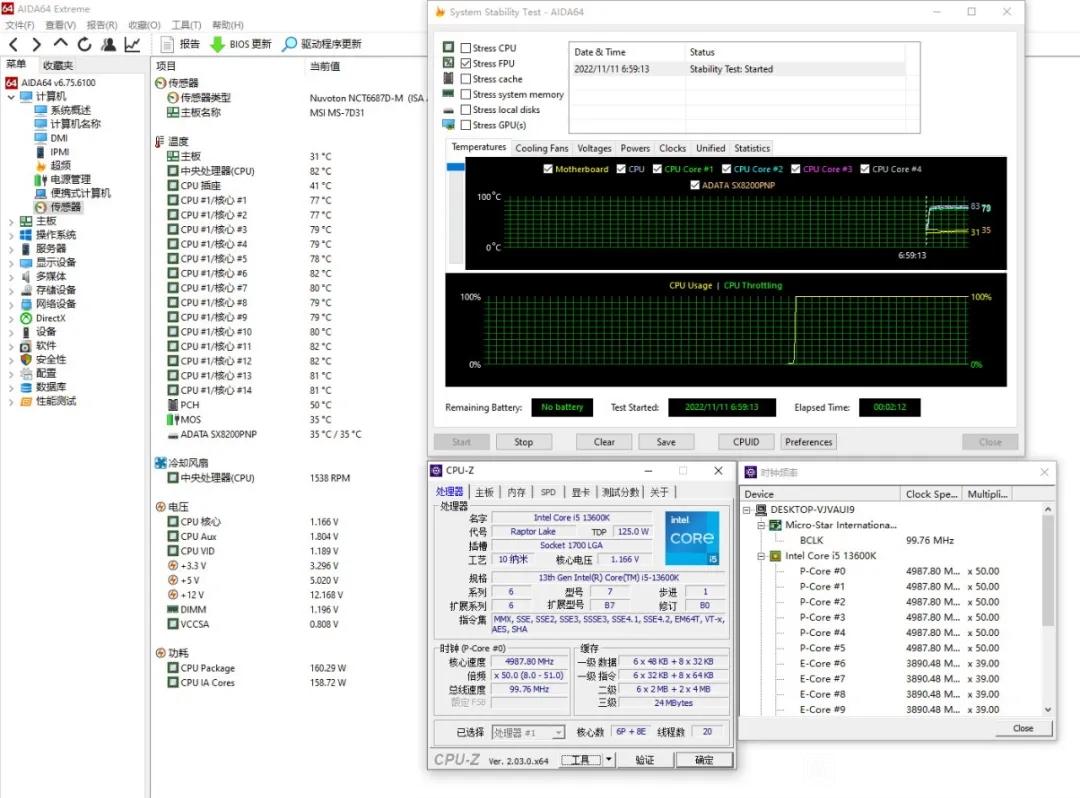Switch to the Cooling Fans tab
The image size is (1080, 798).
tap(541, 148)
